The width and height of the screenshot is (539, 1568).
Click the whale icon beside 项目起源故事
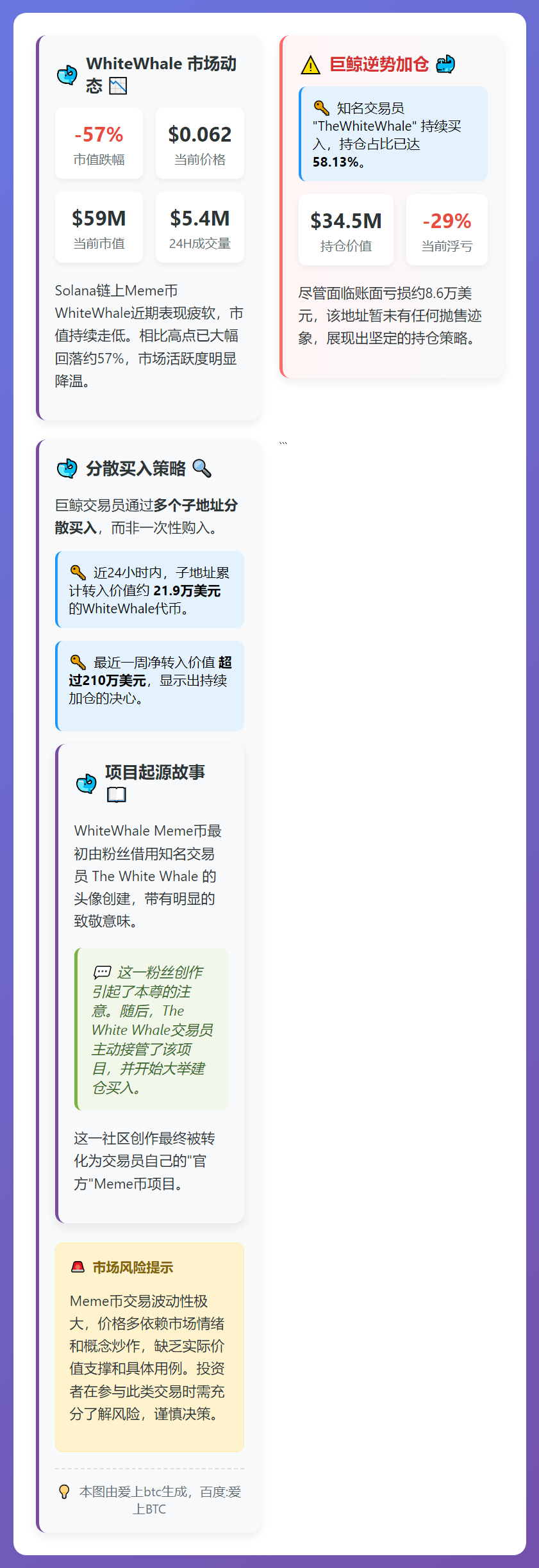[87, 783]
